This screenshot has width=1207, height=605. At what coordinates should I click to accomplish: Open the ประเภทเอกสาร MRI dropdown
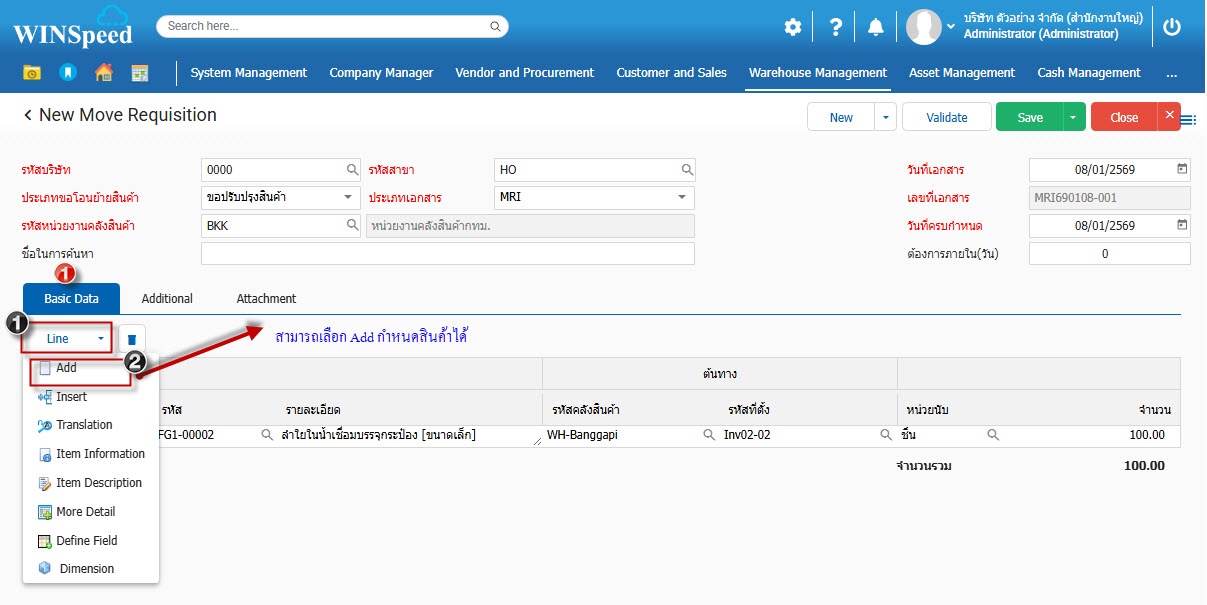(x=681, y=198)
